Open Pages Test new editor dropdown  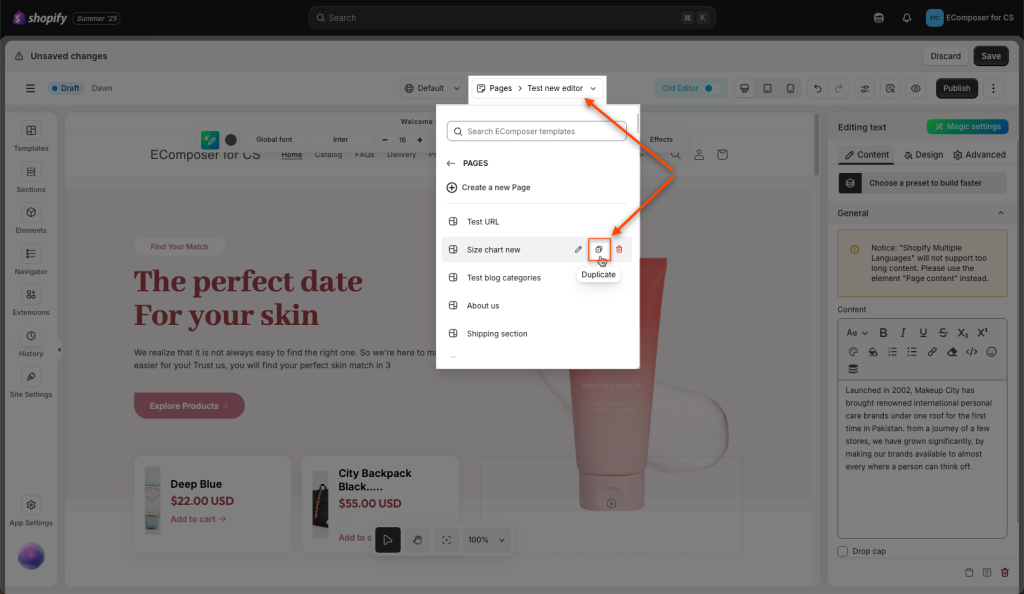pos(537,88)
